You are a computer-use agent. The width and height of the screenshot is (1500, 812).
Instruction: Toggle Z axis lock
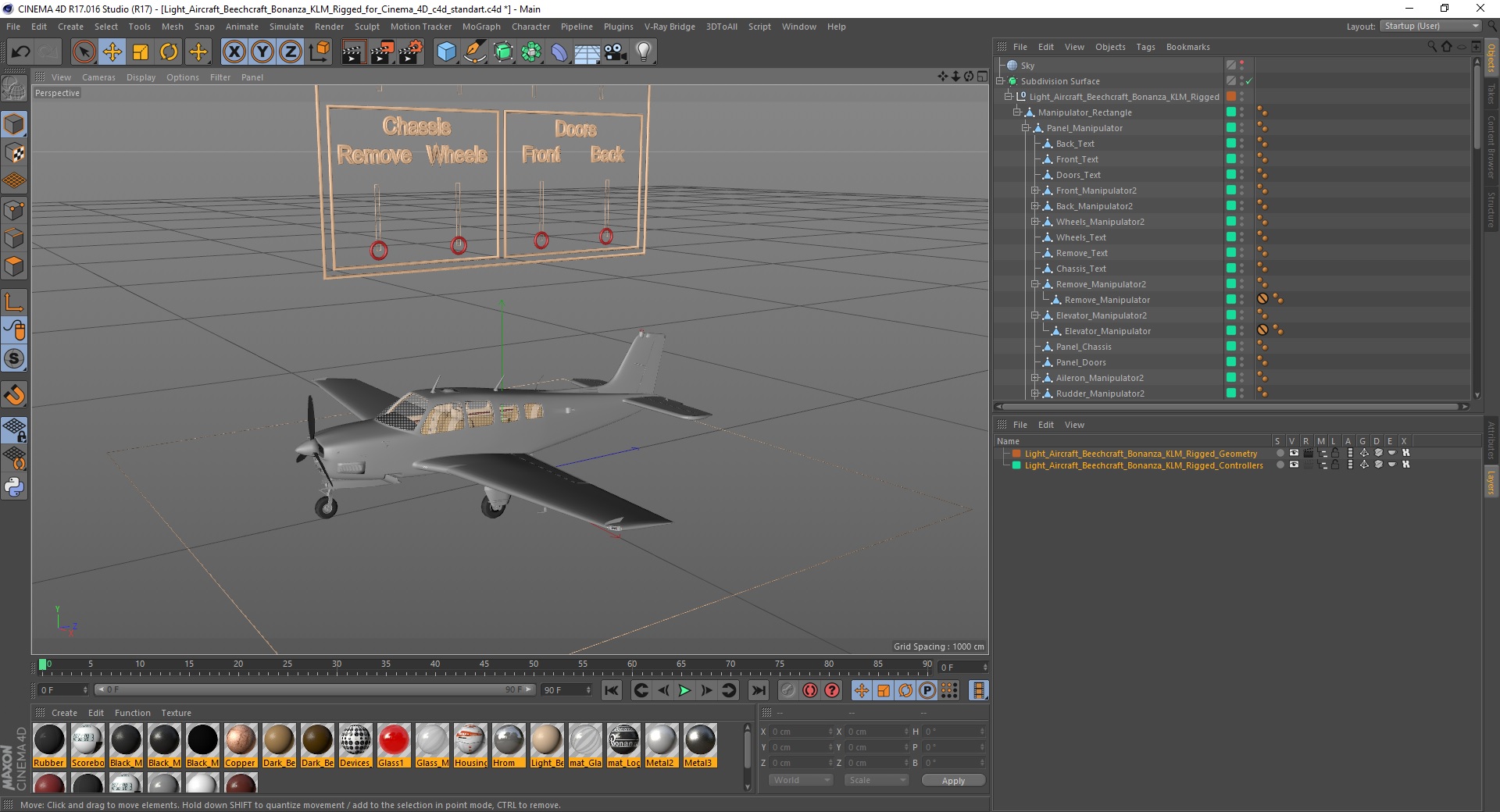pyautogui.click(x=291, y=52)
